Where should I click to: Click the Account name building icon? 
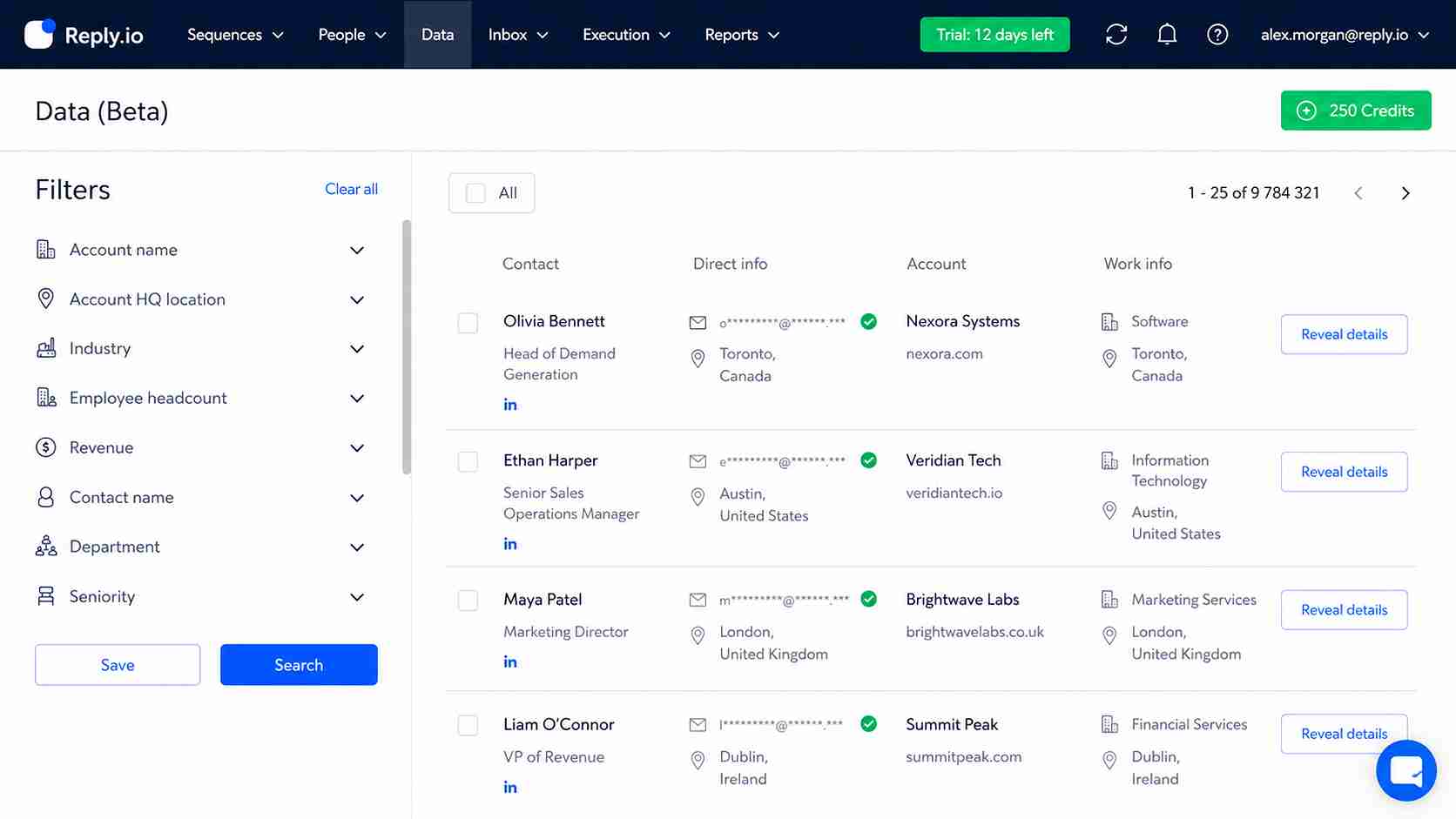tap(46, 250)
